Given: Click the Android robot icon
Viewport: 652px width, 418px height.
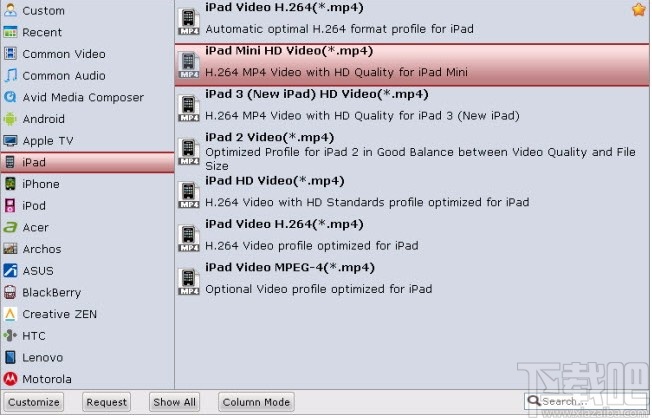Looking at the screenshot, I should [10, 119].
